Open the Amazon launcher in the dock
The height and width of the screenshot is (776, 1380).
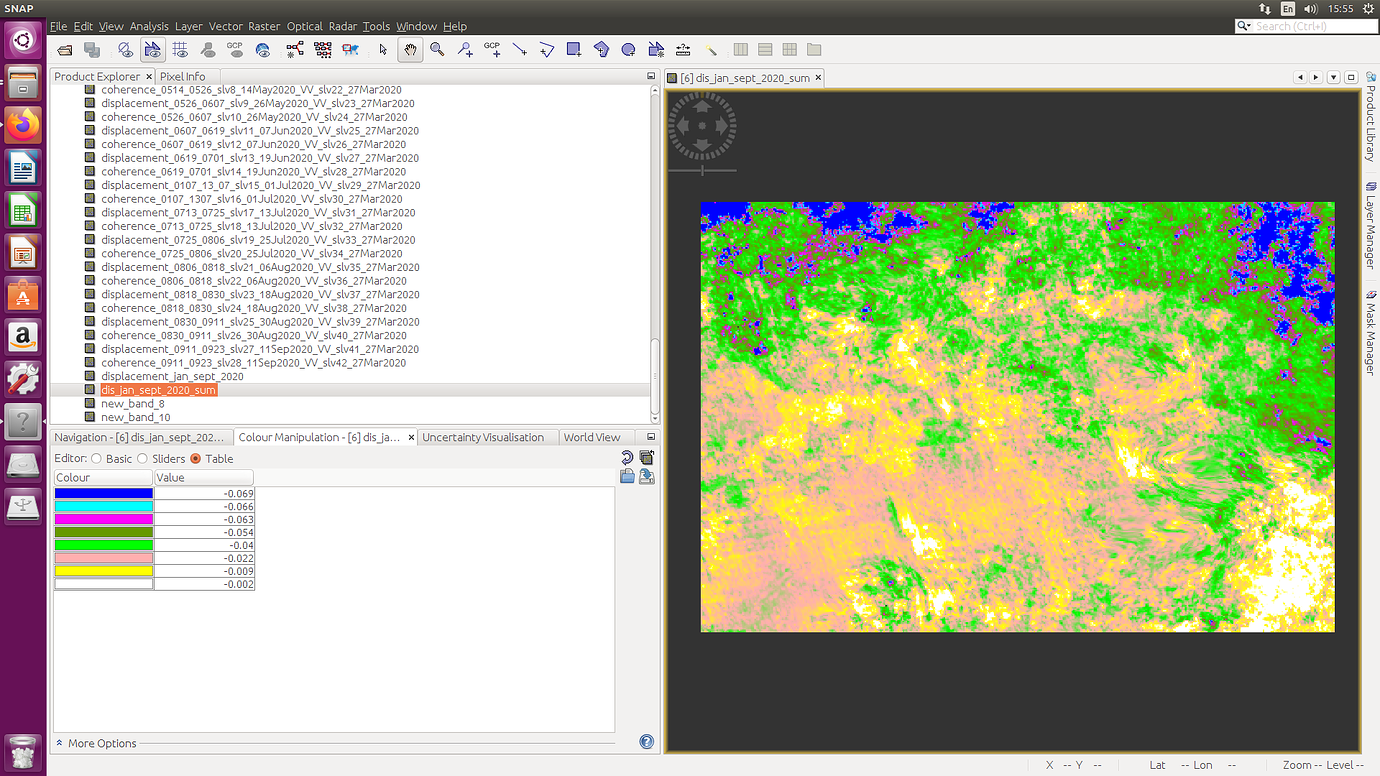pos(23,337)
